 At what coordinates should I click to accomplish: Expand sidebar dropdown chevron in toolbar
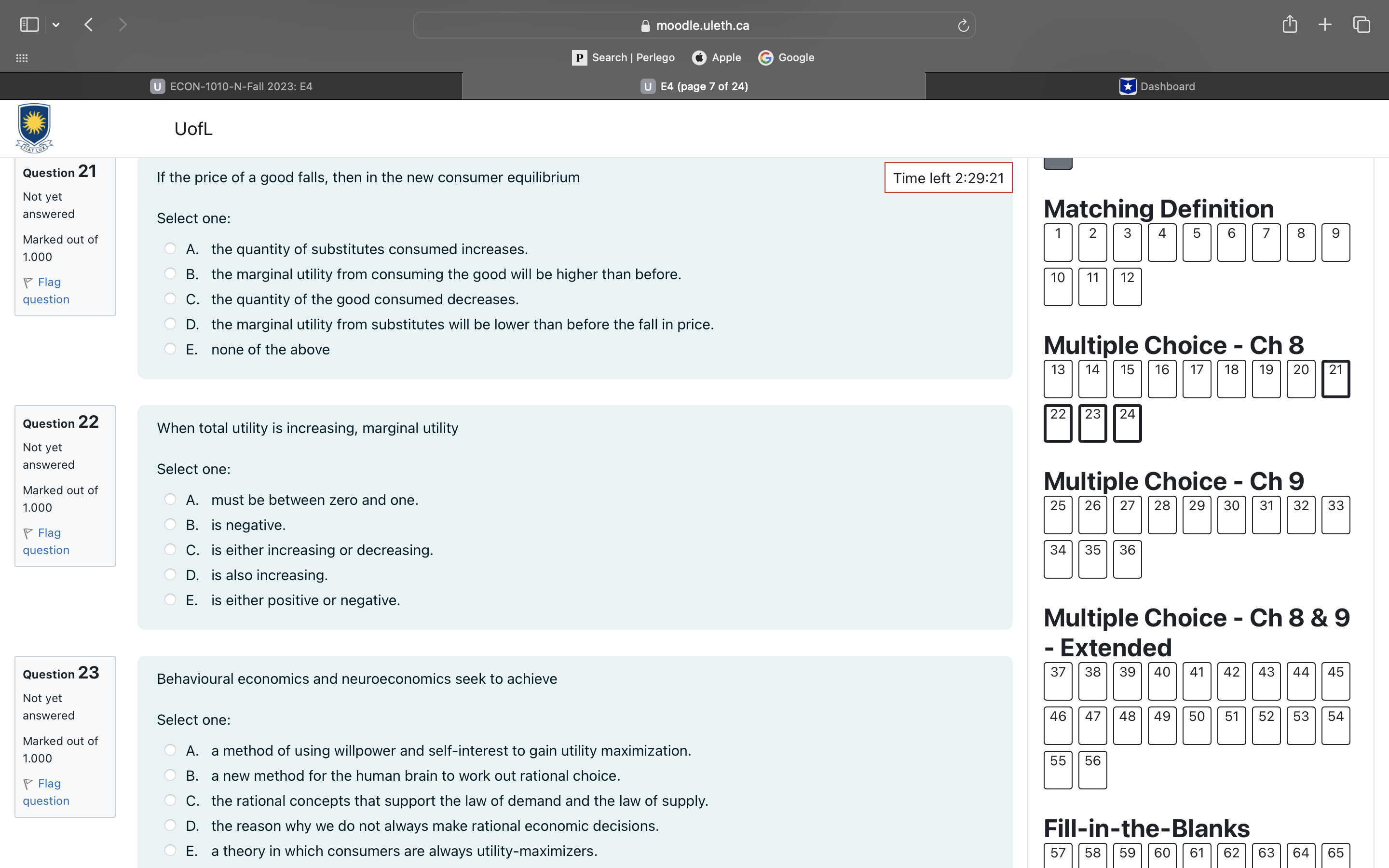click(x=55, y=25)
